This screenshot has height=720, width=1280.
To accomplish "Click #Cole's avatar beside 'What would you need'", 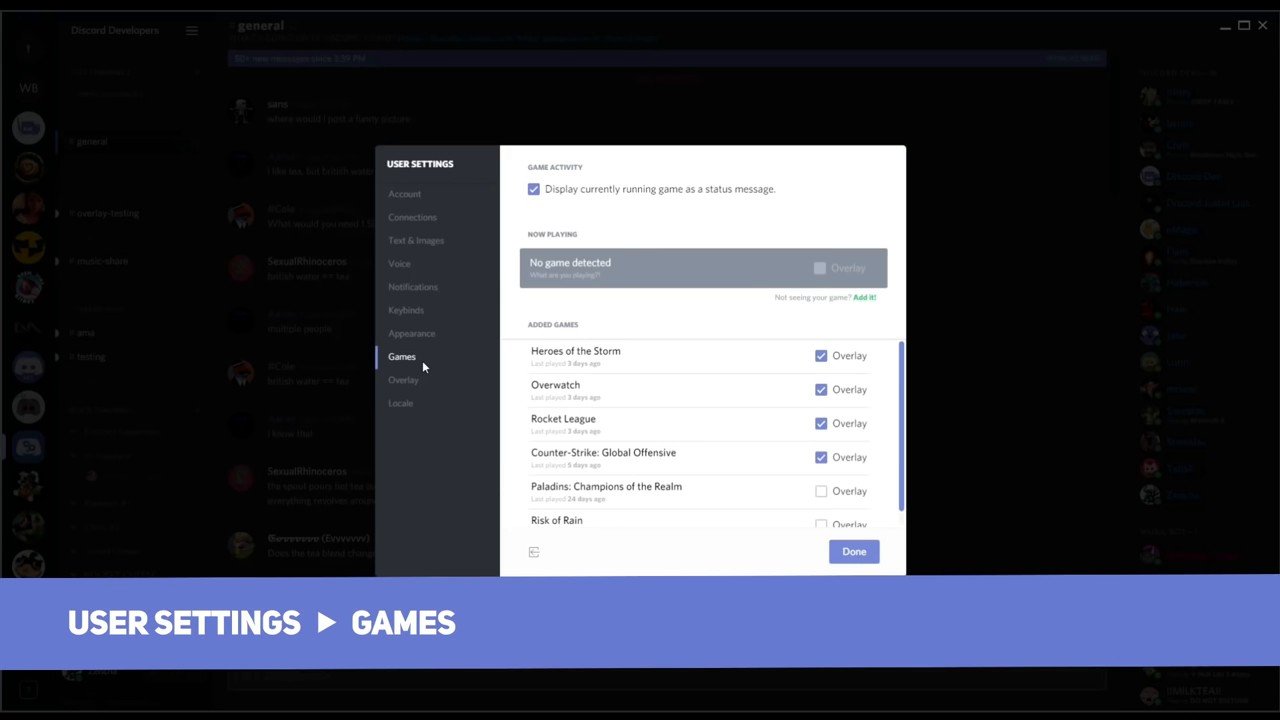I will point(241,215).
